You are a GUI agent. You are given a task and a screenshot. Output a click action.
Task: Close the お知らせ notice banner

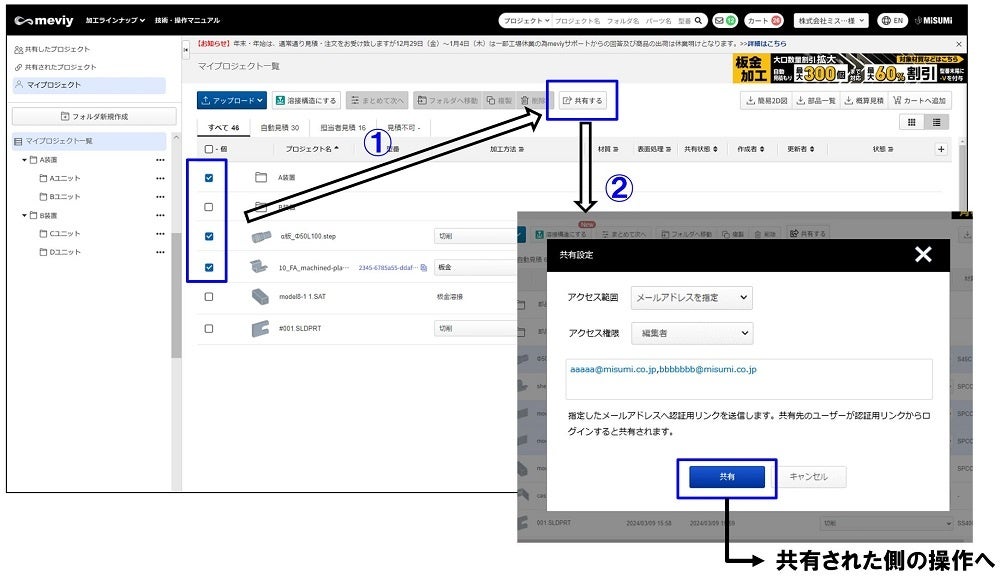(959, 44)
